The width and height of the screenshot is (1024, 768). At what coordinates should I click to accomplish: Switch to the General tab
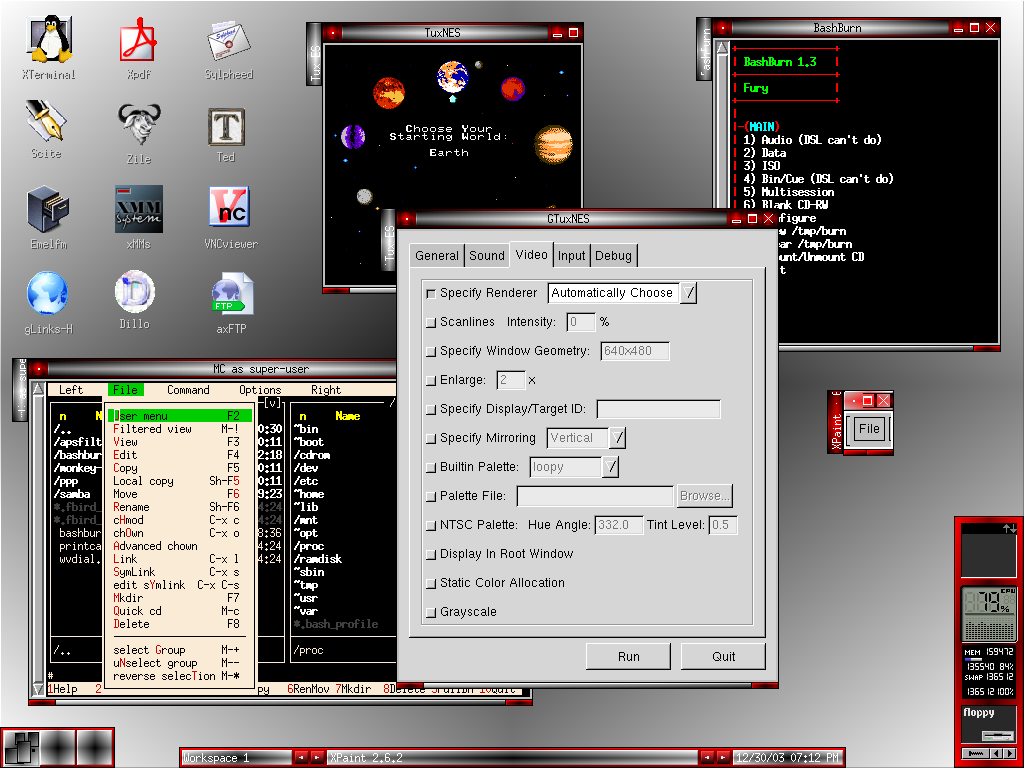click(x=437, y=255)
